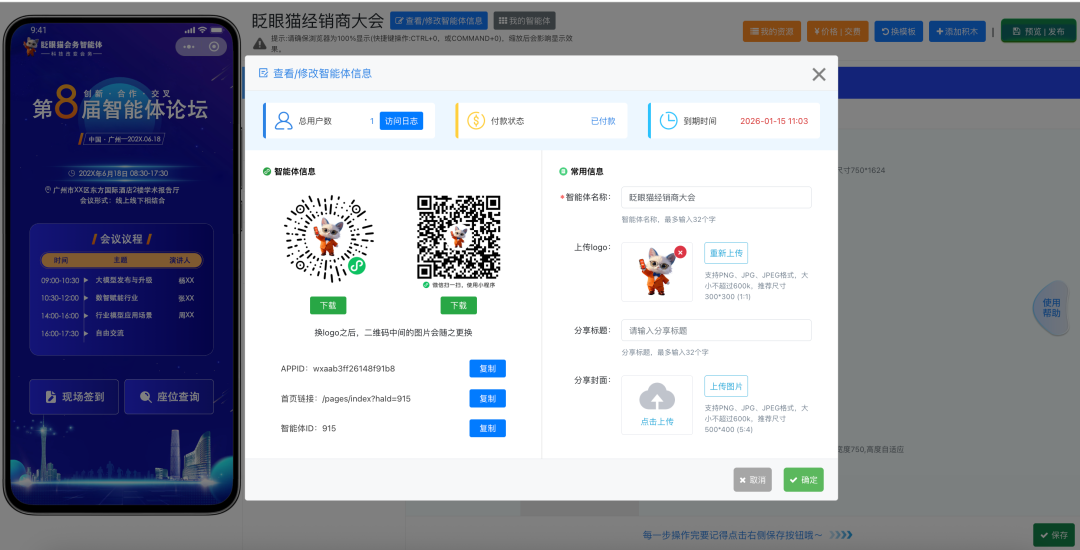Viewport: 1080px width, 550px height.
Task: Open 我的智能体 from top bar
Action: coord(524,21)
